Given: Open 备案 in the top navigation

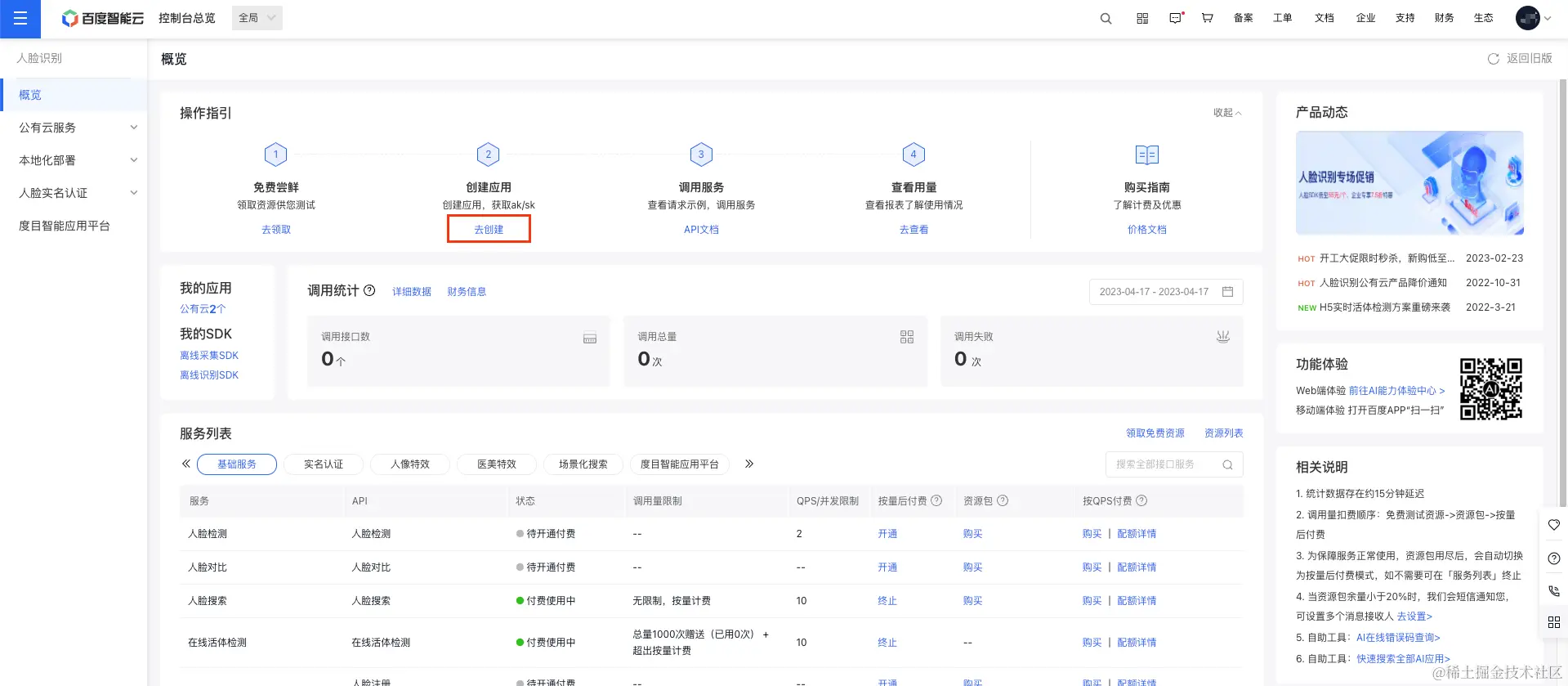Looking at the screenshot, I should (1244, 18).
